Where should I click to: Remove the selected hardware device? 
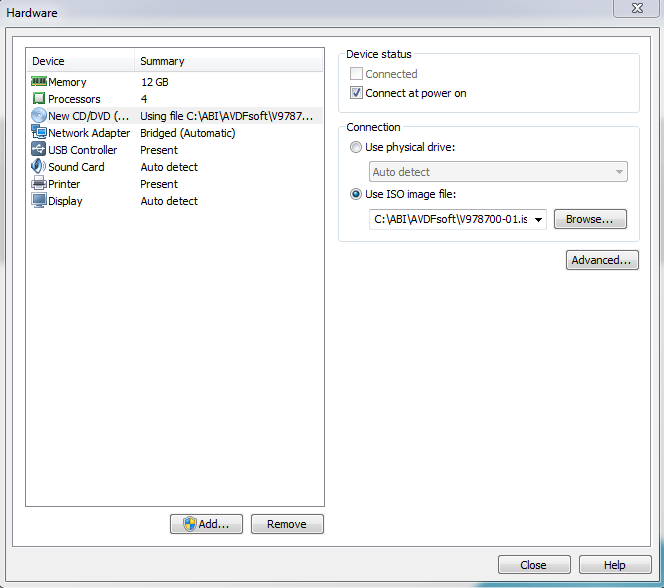287,524
